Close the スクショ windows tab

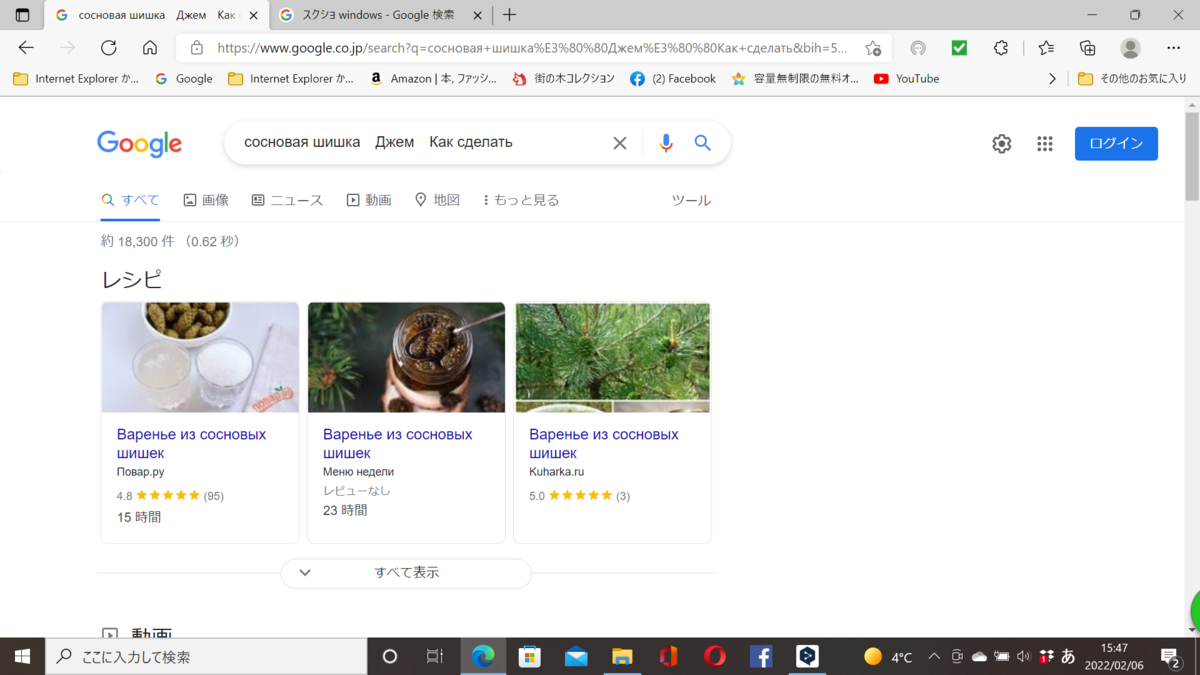click(477, 15)
